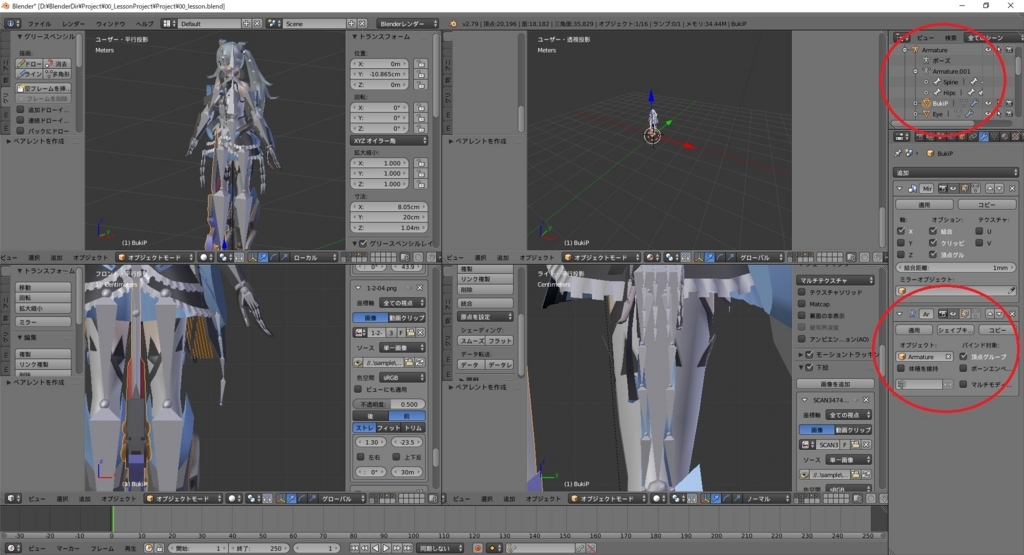This screenshot has width=1024, height=555.
Task: Delete the Armature modifier with its X icon
Action: 1012,314
